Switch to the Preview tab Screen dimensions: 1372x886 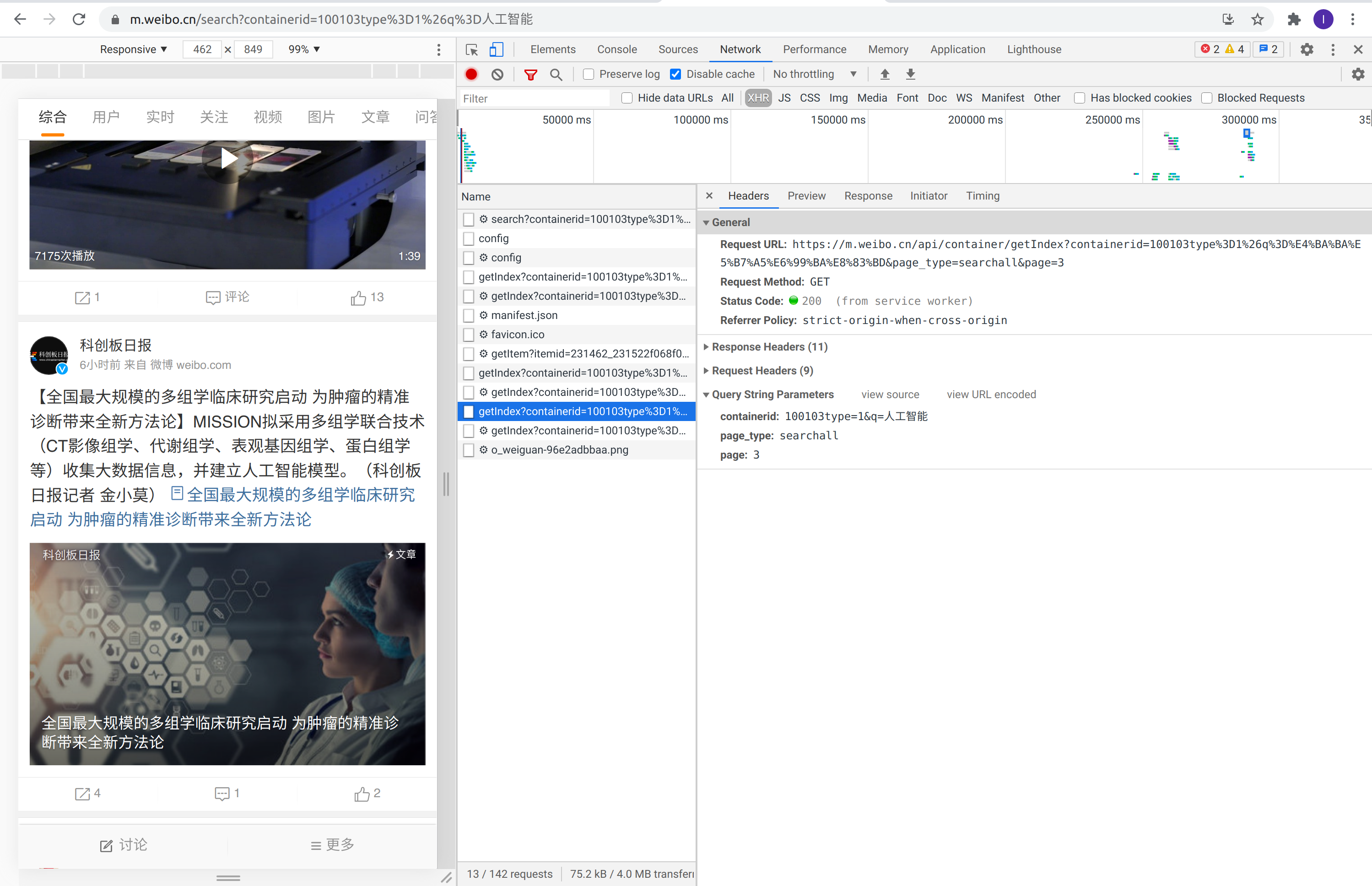click(806, 196)
